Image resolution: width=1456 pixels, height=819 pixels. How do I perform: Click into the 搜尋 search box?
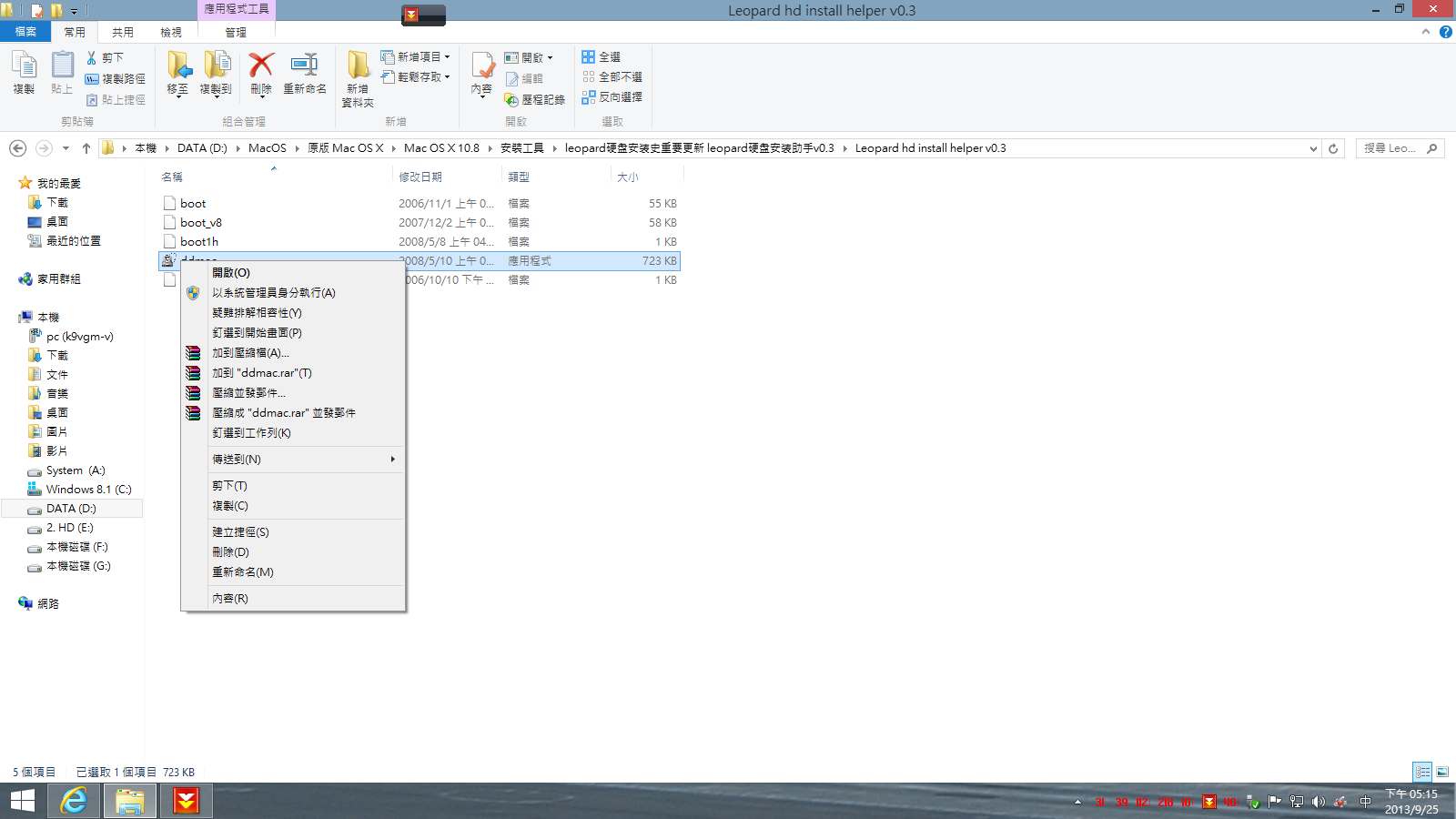(x=1400, y=148)
